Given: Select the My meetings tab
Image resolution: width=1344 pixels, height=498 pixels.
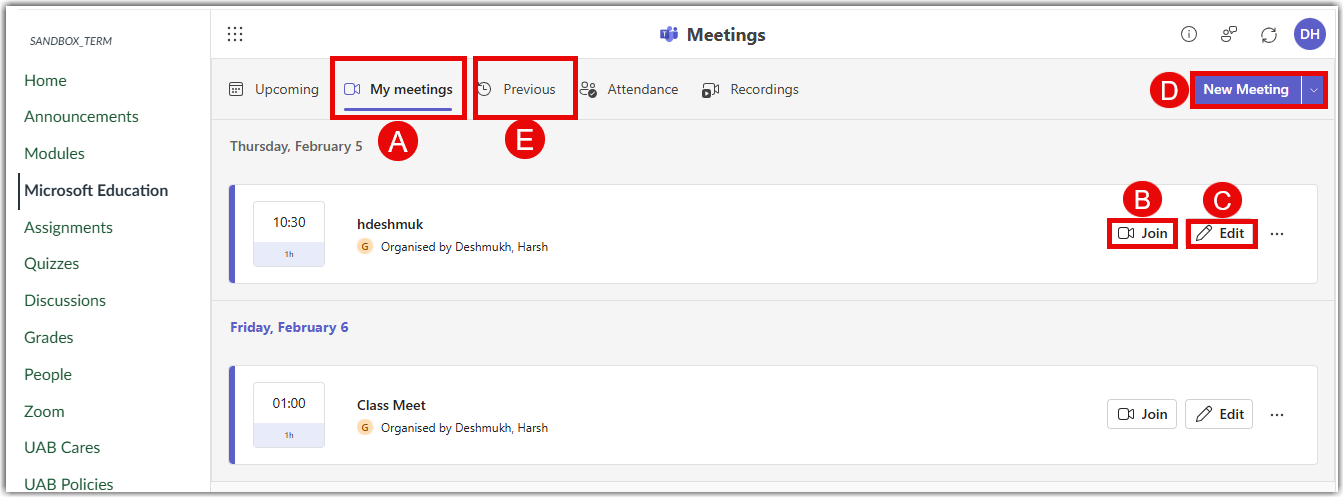Looking at the screenshot, I should point(399,90).
